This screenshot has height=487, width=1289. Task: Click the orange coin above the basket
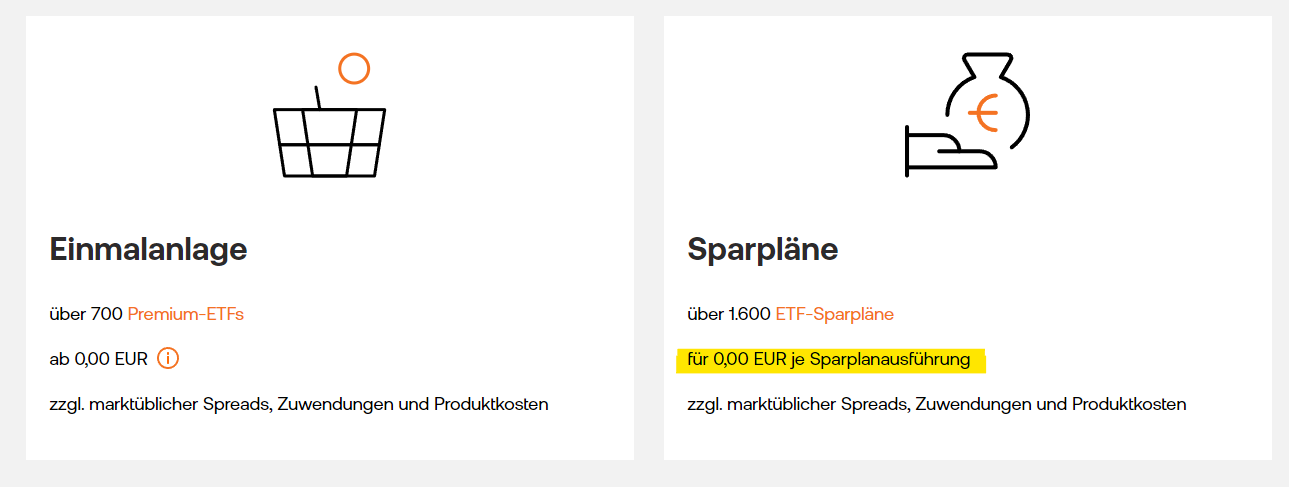[x=354, y=68]
